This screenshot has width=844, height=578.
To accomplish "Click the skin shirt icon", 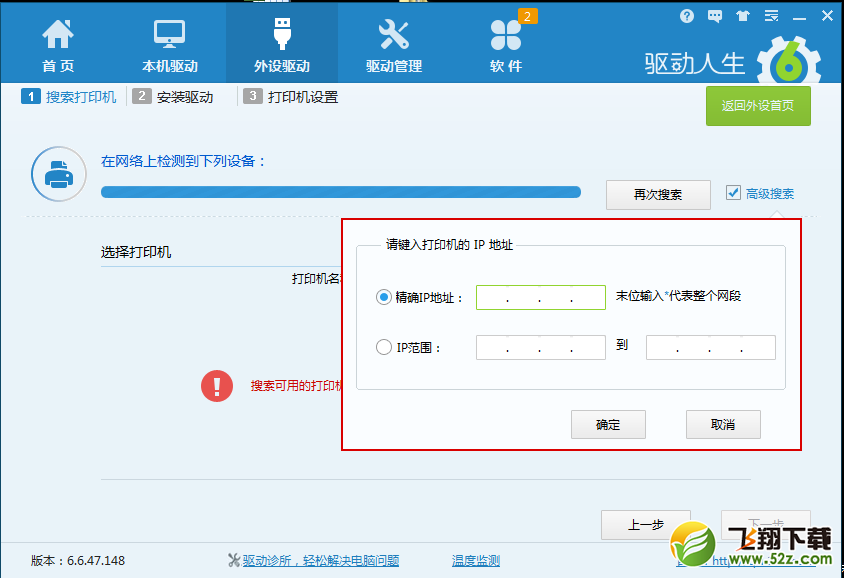I will point(743,16).
